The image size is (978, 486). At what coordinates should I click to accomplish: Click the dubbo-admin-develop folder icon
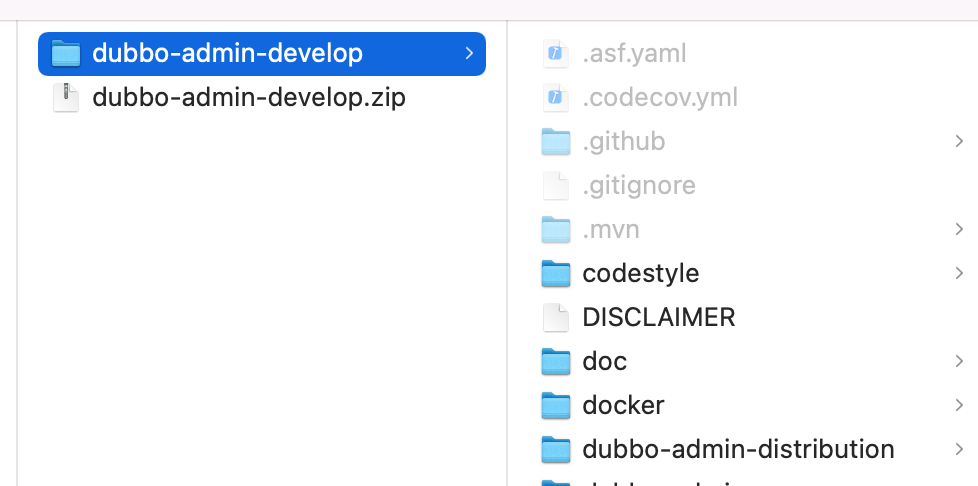(x=66, y=53)
